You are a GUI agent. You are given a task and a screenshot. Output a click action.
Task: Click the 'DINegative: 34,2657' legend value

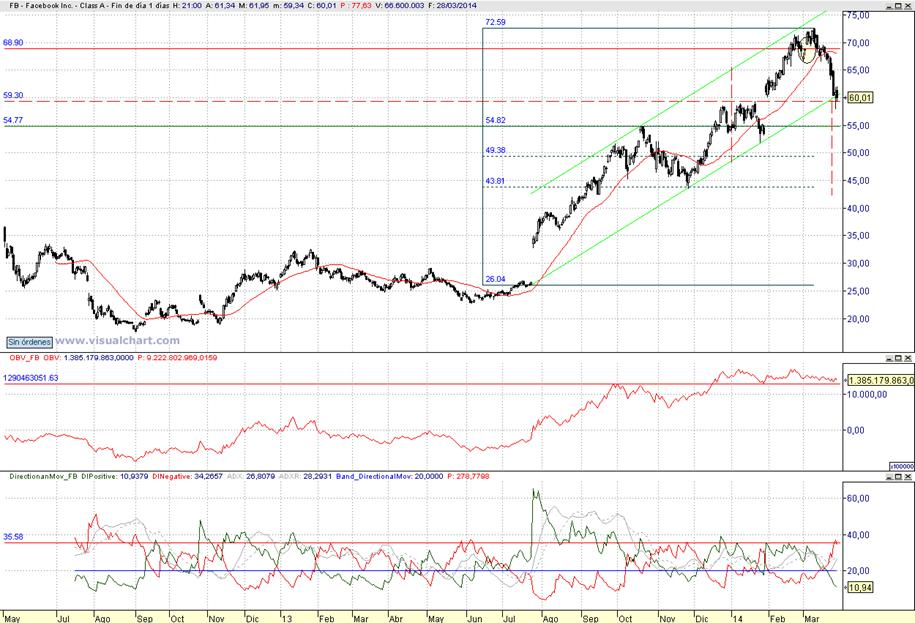tap(187, 477)
